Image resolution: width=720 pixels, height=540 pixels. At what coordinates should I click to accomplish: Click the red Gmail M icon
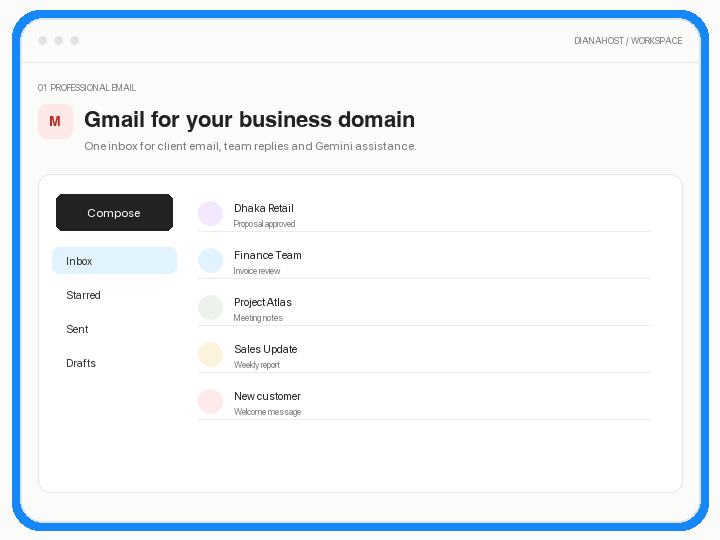55,121
